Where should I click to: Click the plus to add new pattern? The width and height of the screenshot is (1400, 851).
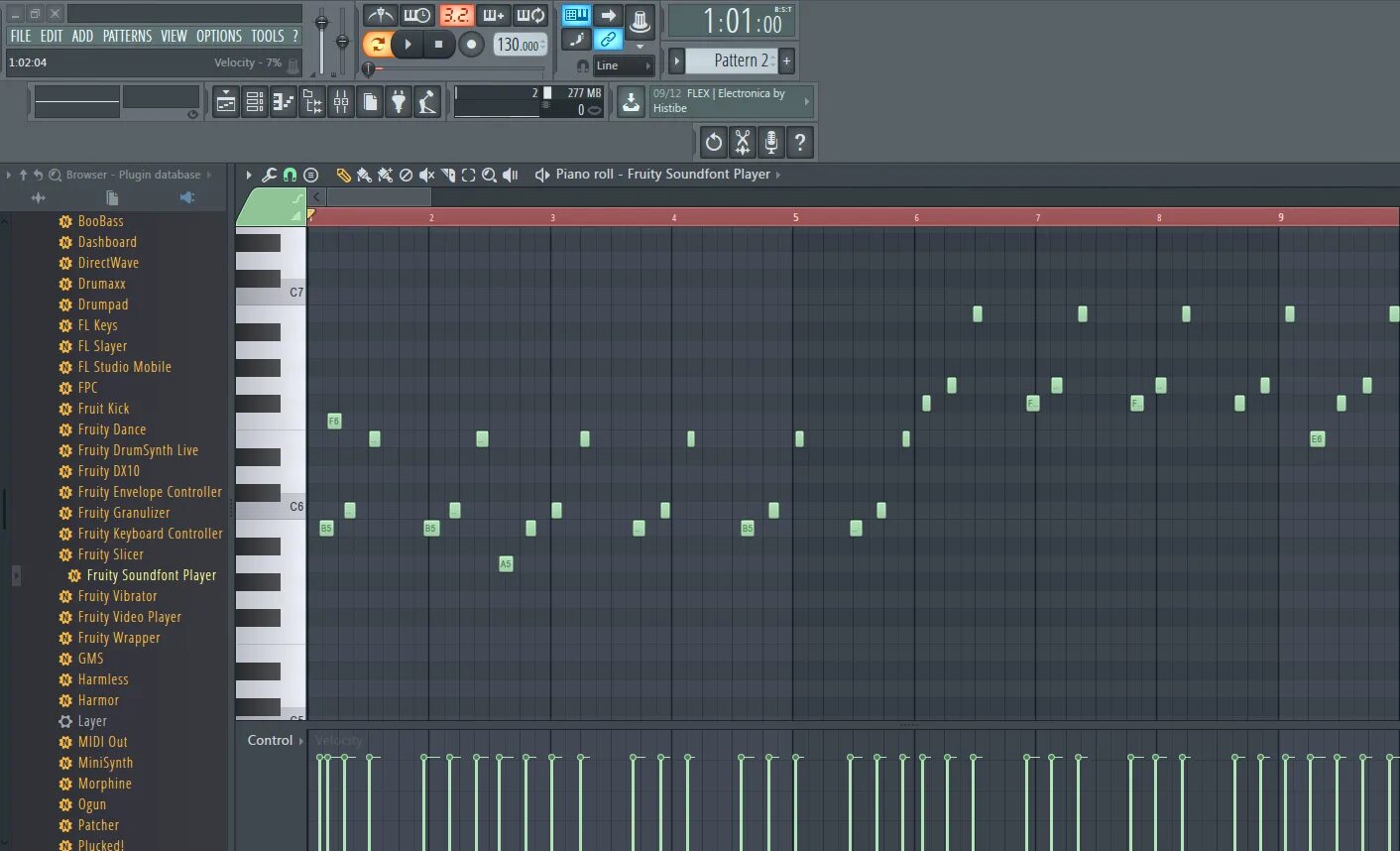pos(787,61)
